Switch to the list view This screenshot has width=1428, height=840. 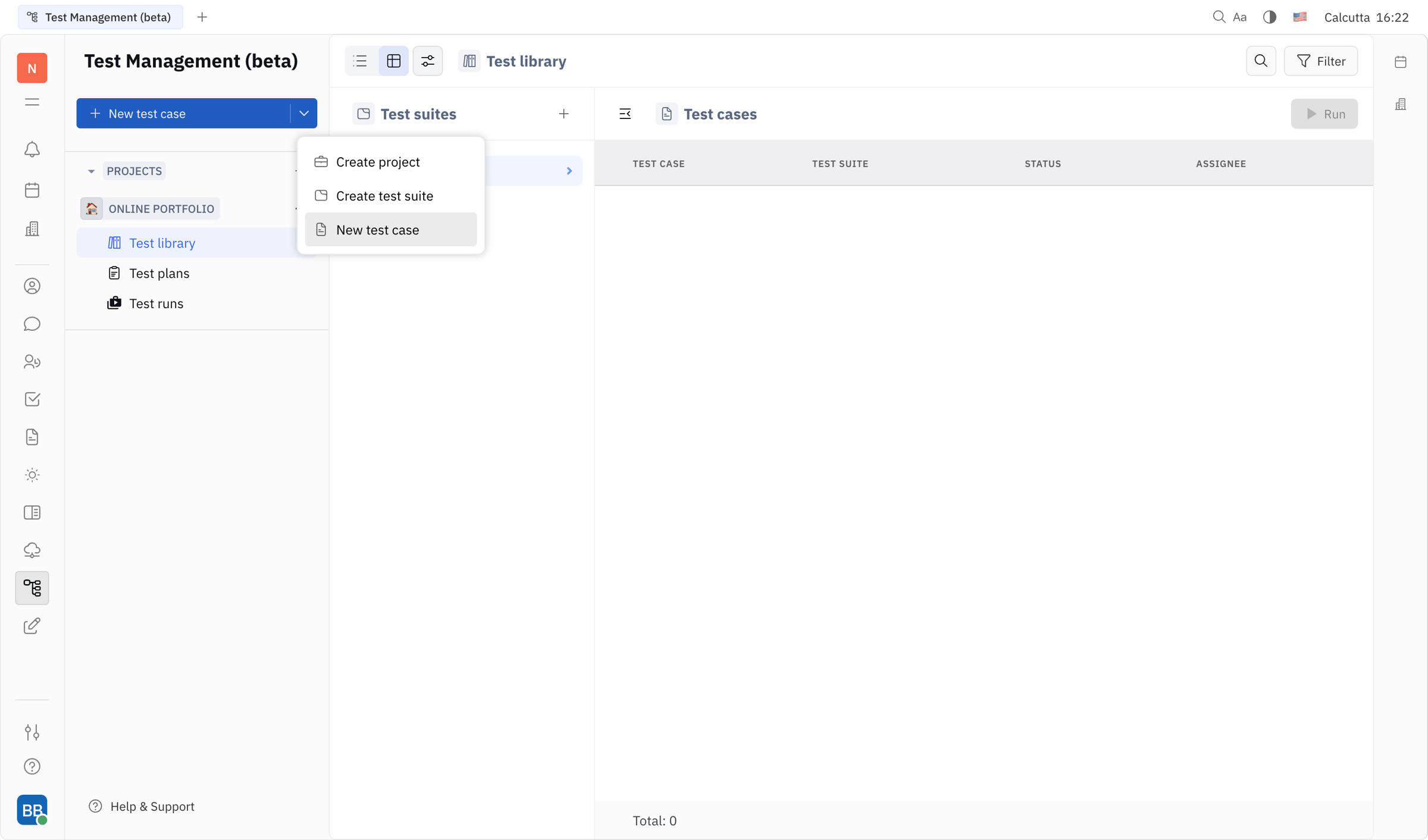tap(360, 61)
